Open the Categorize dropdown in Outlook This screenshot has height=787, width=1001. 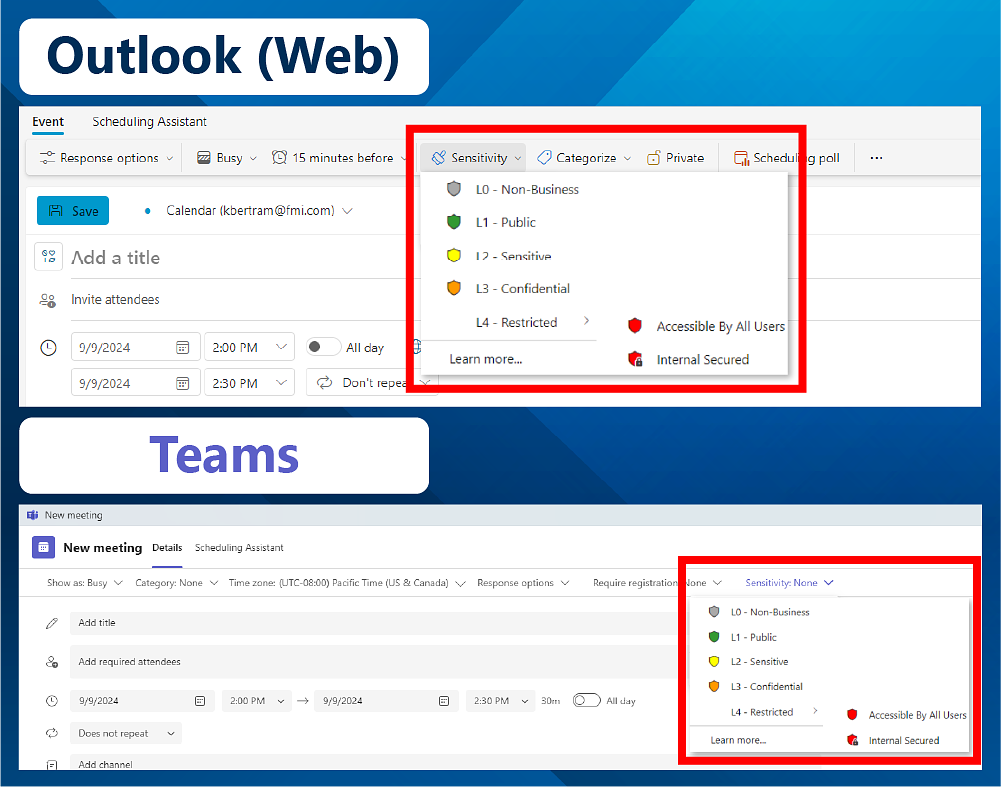point(584,158)
